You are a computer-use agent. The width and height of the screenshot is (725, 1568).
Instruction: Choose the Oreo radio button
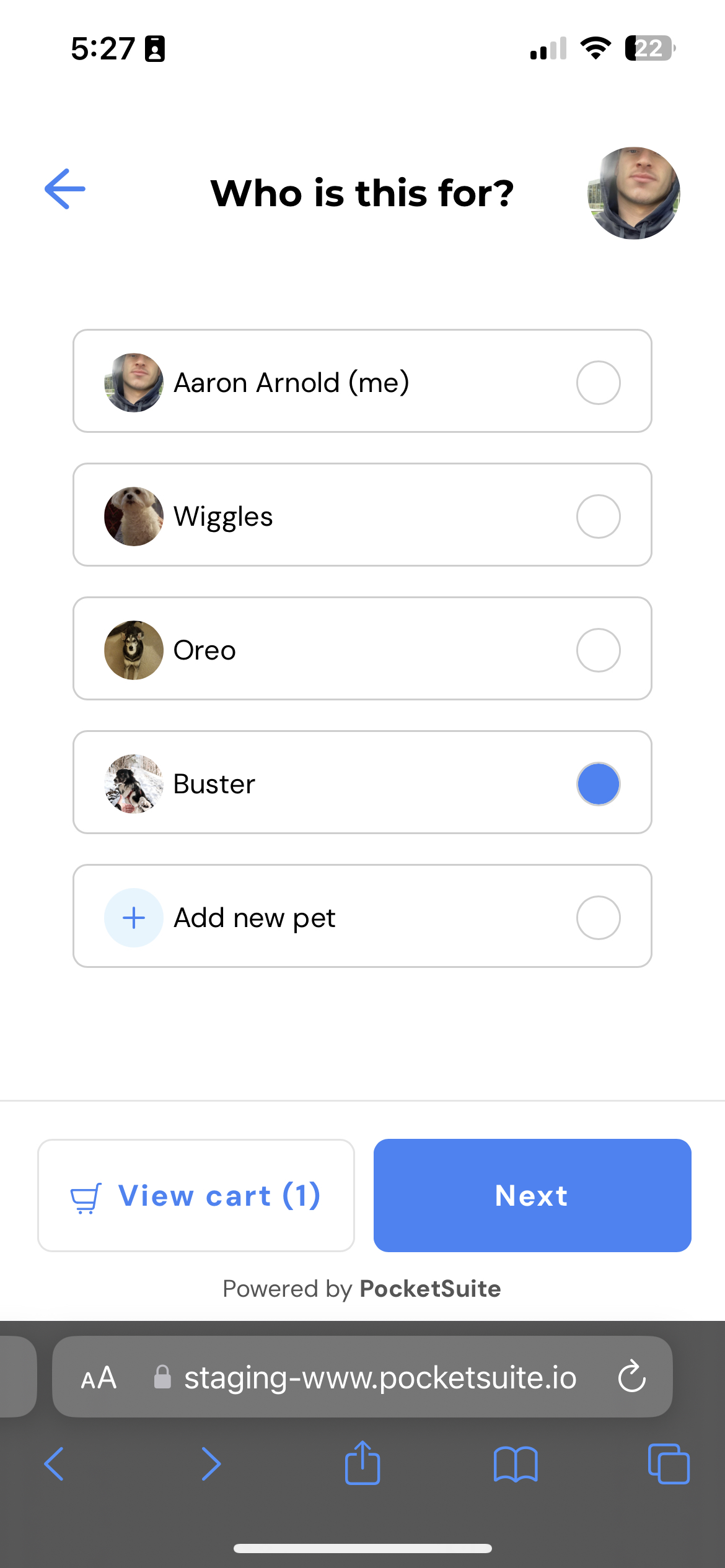pos(598,650)
